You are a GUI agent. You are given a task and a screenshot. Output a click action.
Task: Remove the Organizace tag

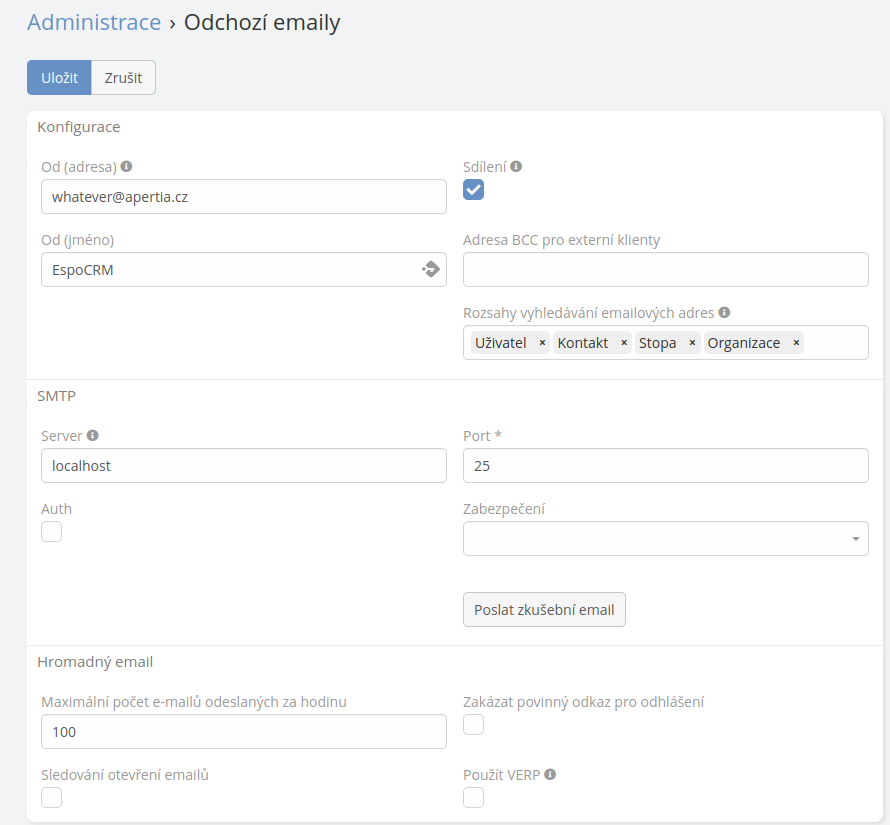pos(796,343)
